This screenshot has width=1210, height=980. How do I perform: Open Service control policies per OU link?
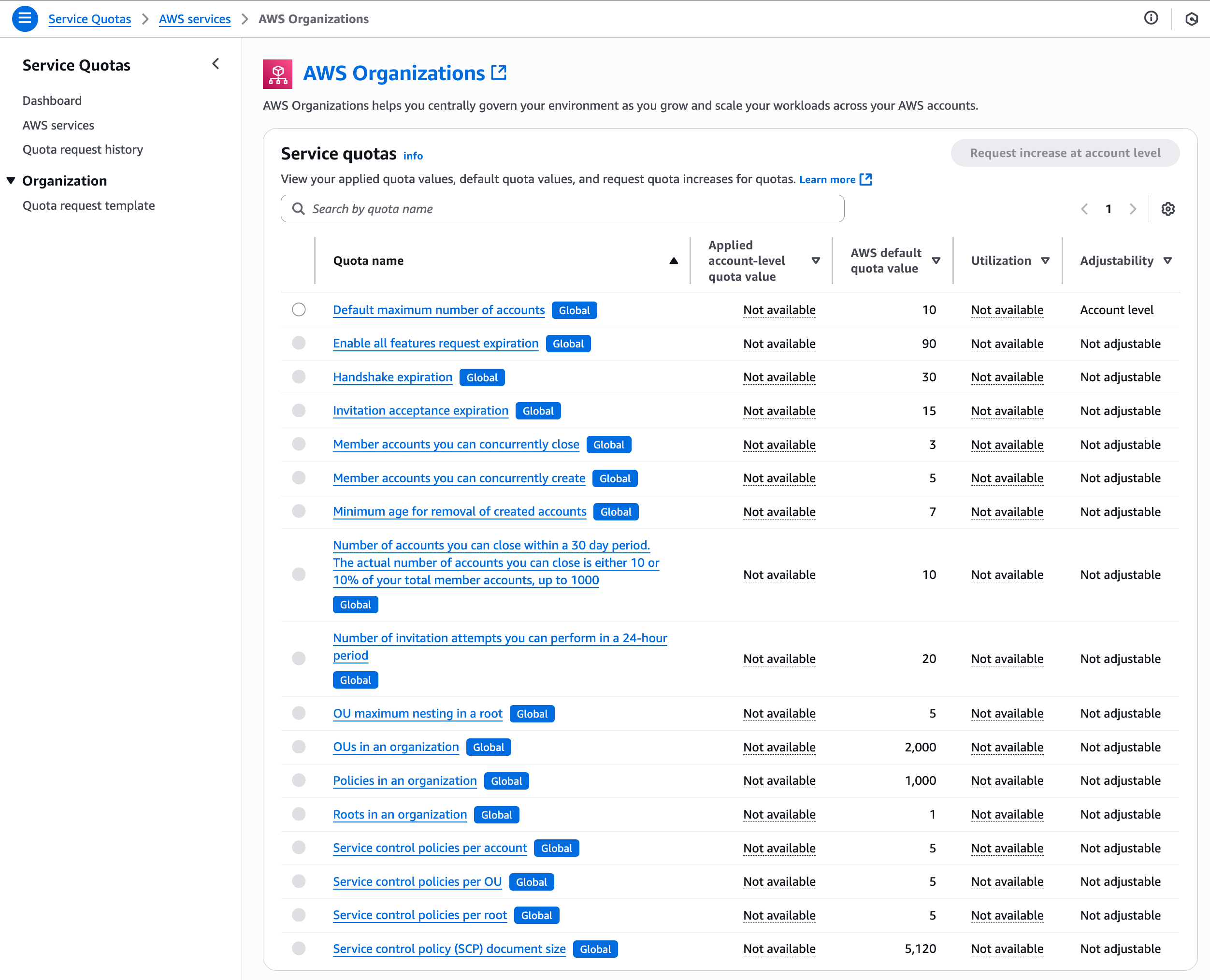[x=417, y=881]
